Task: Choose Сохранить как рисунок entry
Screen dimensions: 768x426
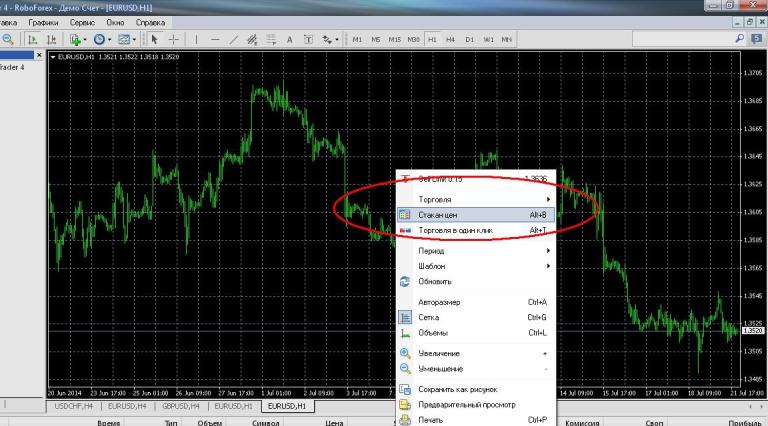Action: (476, 390)
